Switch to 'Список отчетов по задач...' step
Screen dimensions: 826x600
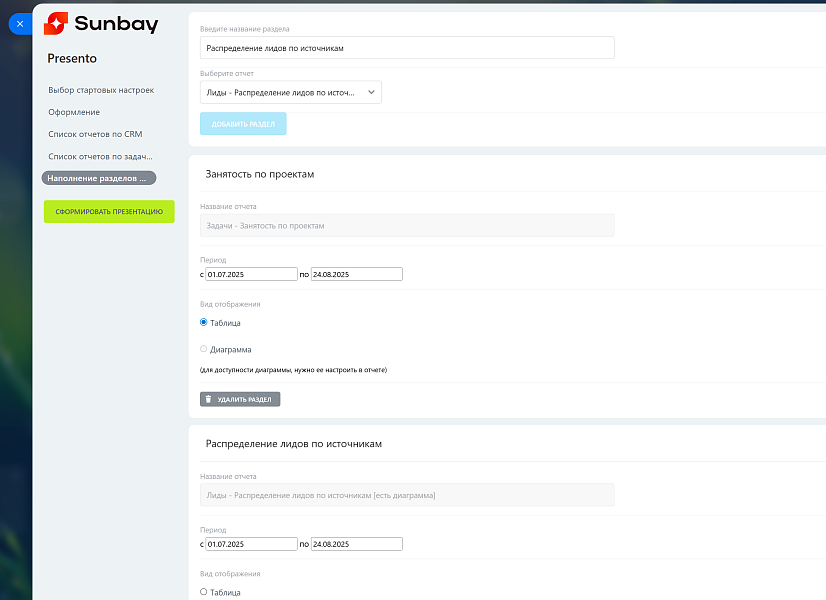[x=100, y=156]
